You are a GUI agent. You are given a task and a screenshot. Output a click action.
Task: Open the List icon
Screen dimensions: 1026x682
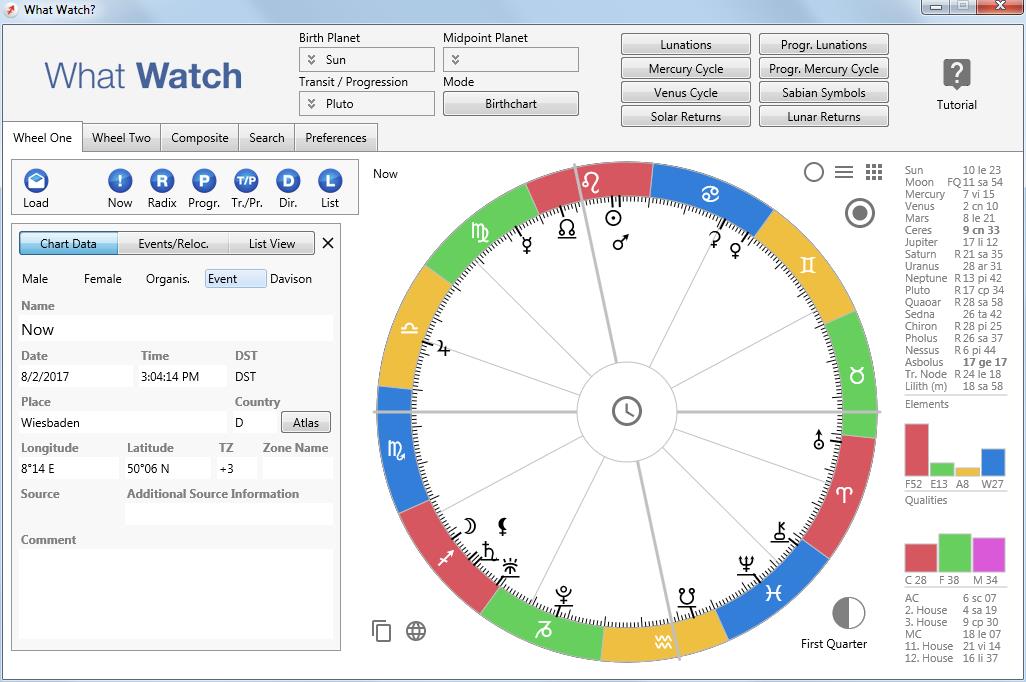point(330,181)
